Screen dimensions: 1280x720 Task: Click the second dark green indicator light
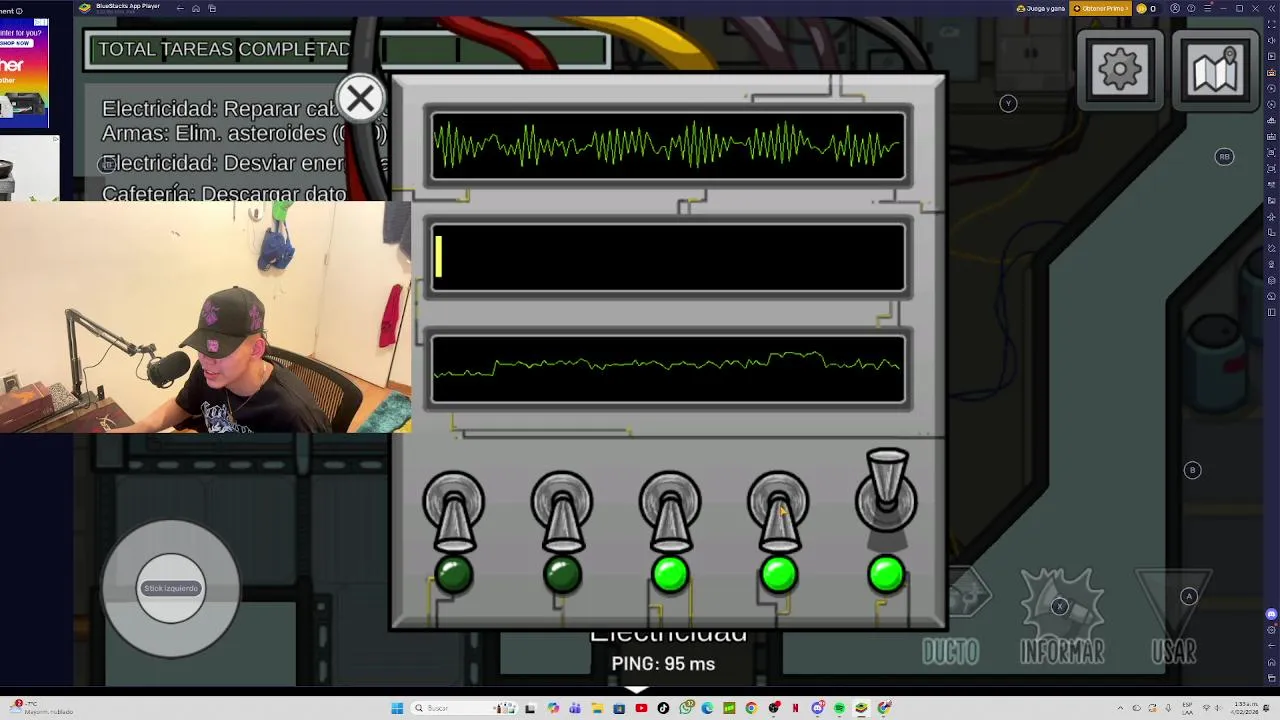pos(562,575)
